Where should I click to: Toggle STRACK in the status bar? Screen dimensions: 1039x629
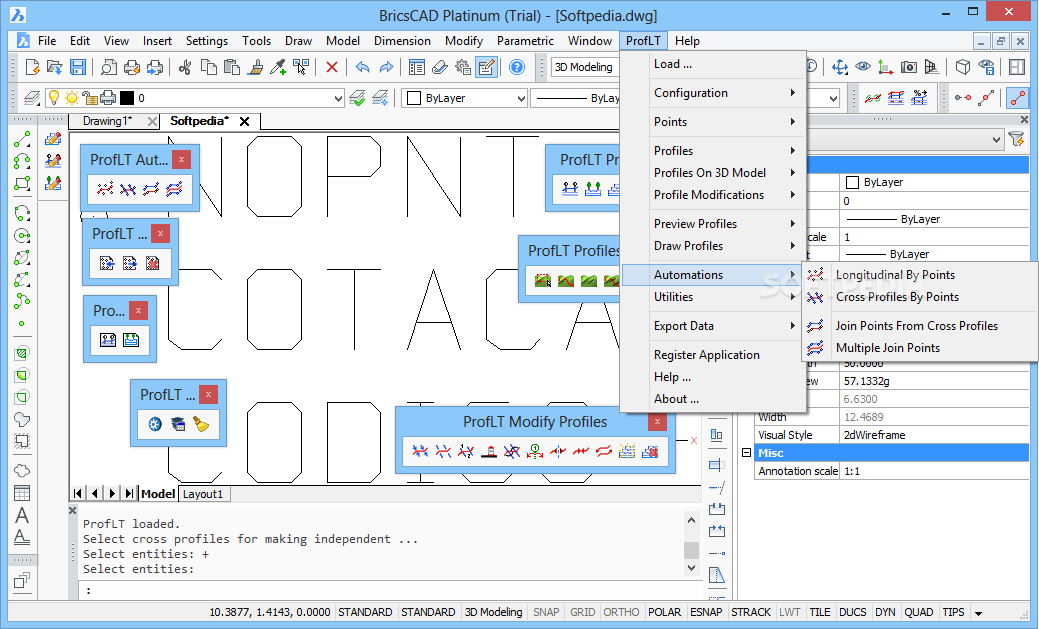pos(751,612)
